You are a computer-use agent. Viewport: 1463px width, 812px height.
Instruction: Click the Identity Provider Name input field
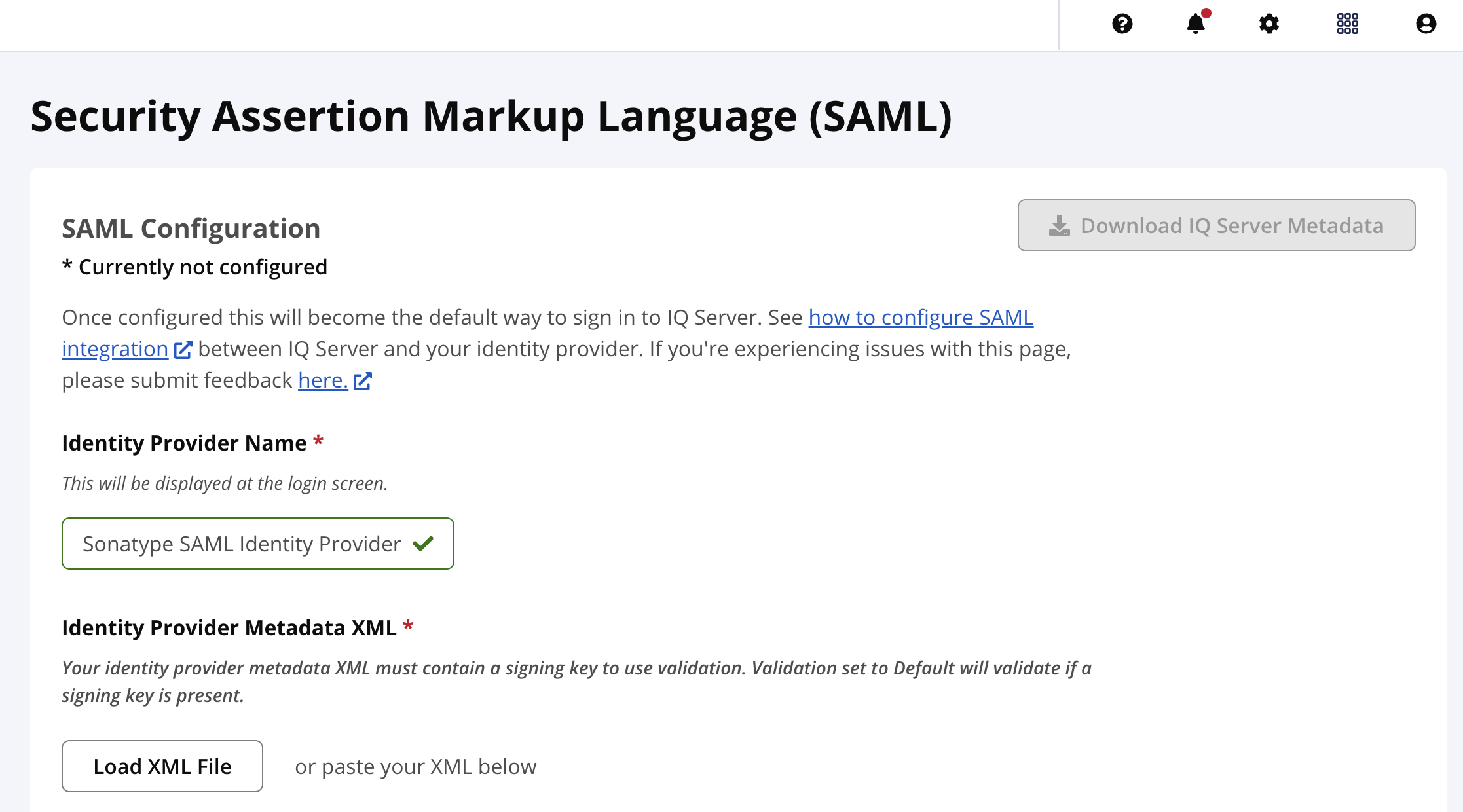tap(257, 543)
